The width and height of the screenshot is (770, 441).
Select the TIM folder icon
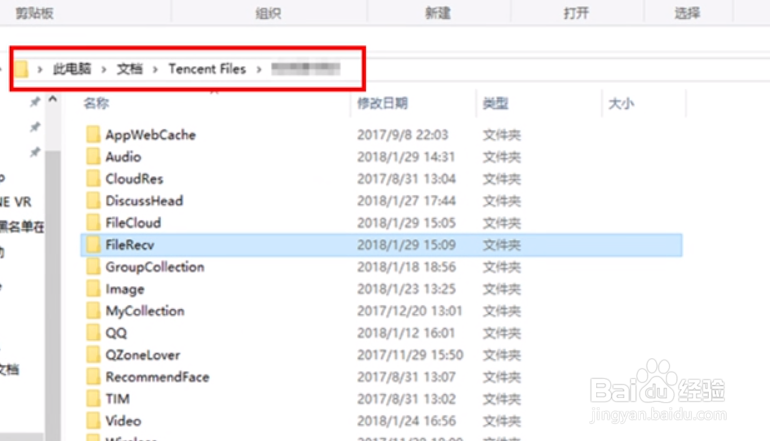pyautogui.click(x=93, y=399)
